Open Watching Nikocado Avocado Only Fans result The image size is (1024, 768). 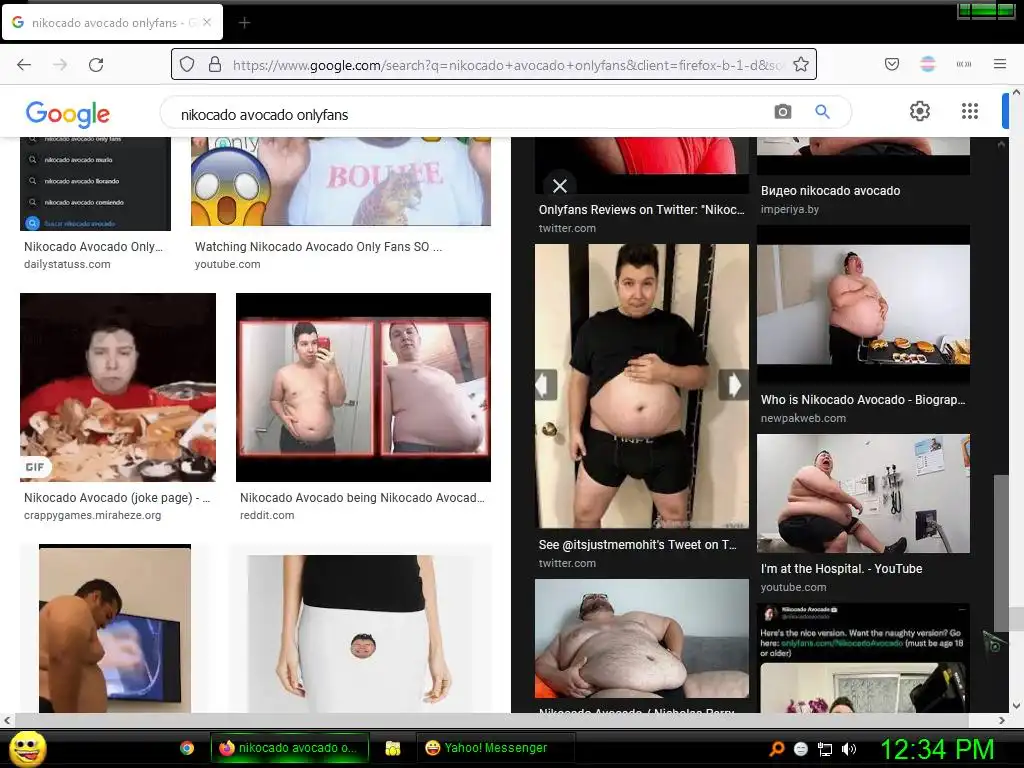point(318,247)
